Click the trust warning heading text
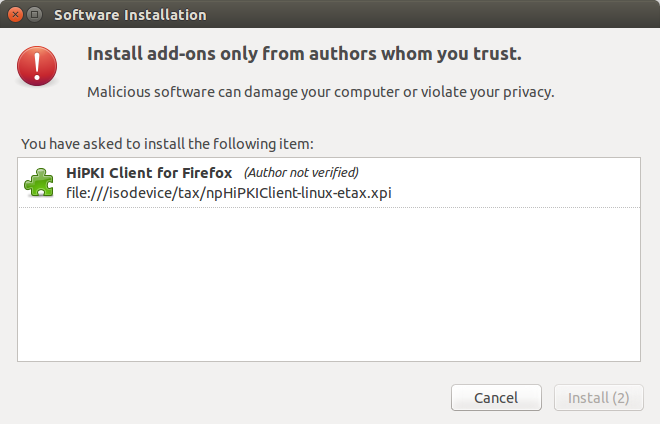The width and height of the screenshot is (660, 424). (x=304, y=54)
